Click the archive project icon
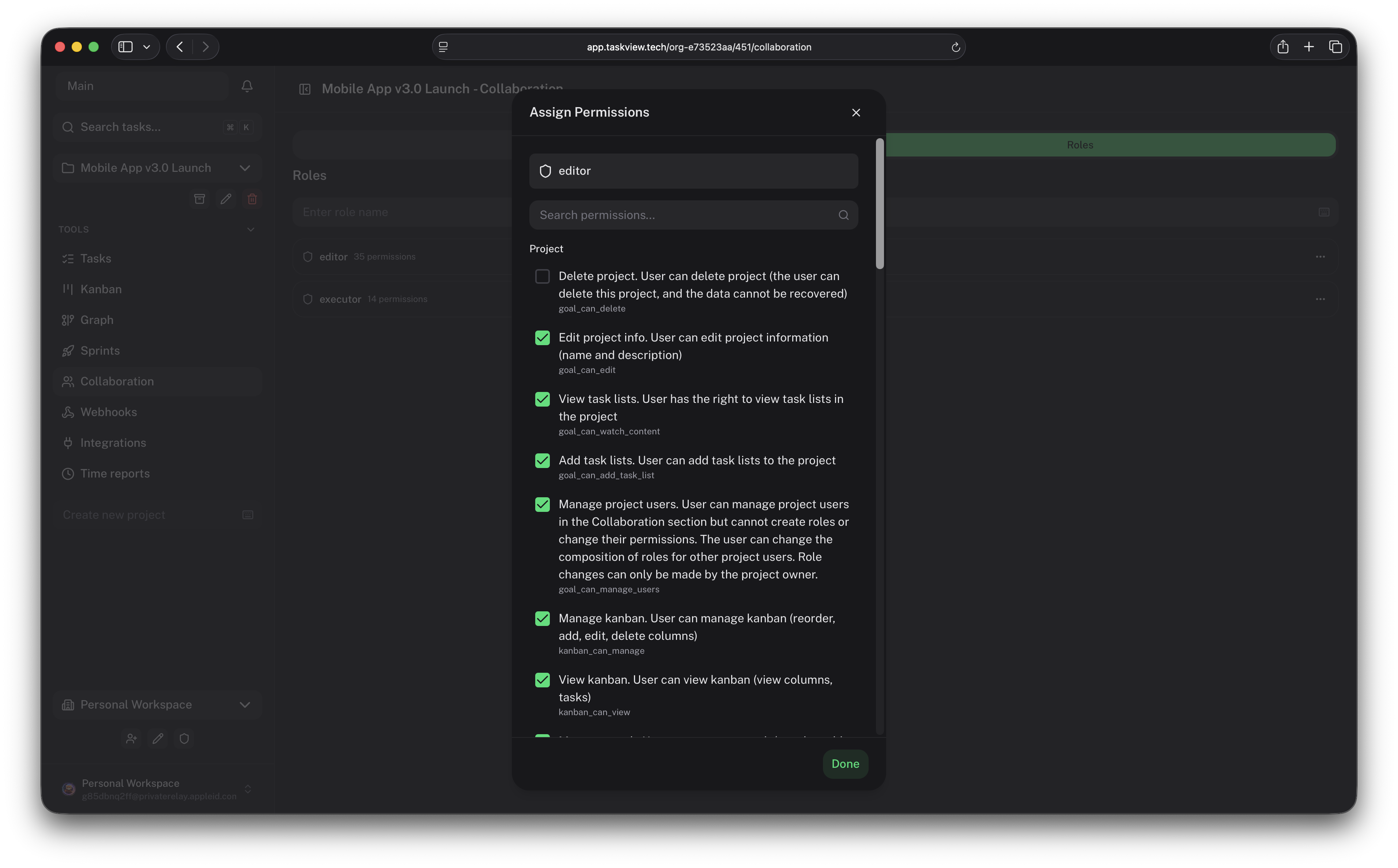 tap(200, 199)
